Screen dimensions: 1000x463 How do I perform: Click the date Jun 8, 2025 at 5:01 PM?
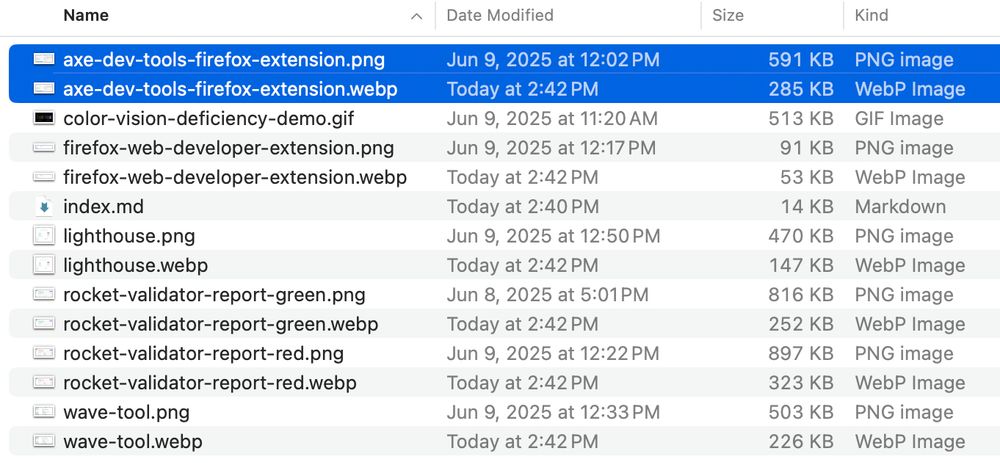(547, 294)
